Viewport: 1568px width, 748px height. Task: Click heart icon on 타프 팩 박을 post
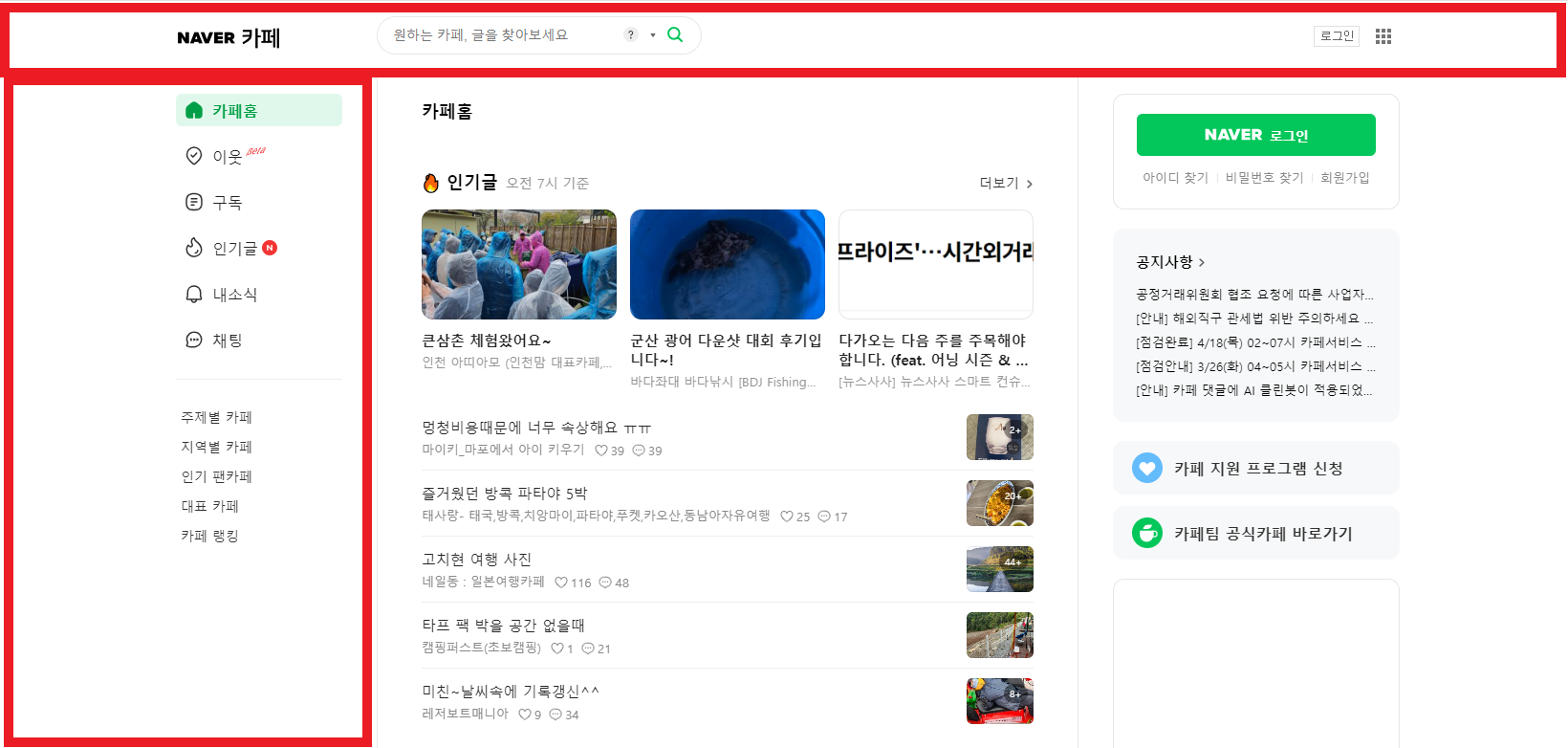point(557,649)
